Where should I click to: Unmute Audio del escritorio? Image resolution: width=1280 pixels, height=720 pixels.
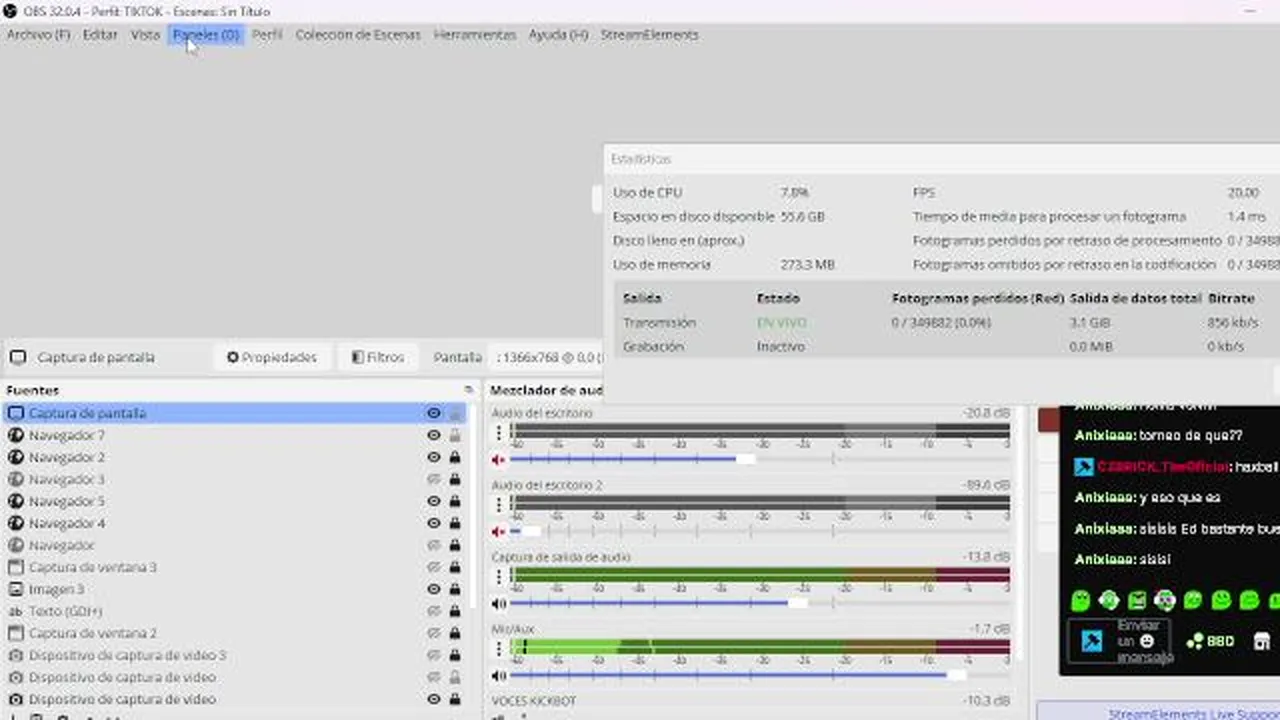click(x=498, y=459)
